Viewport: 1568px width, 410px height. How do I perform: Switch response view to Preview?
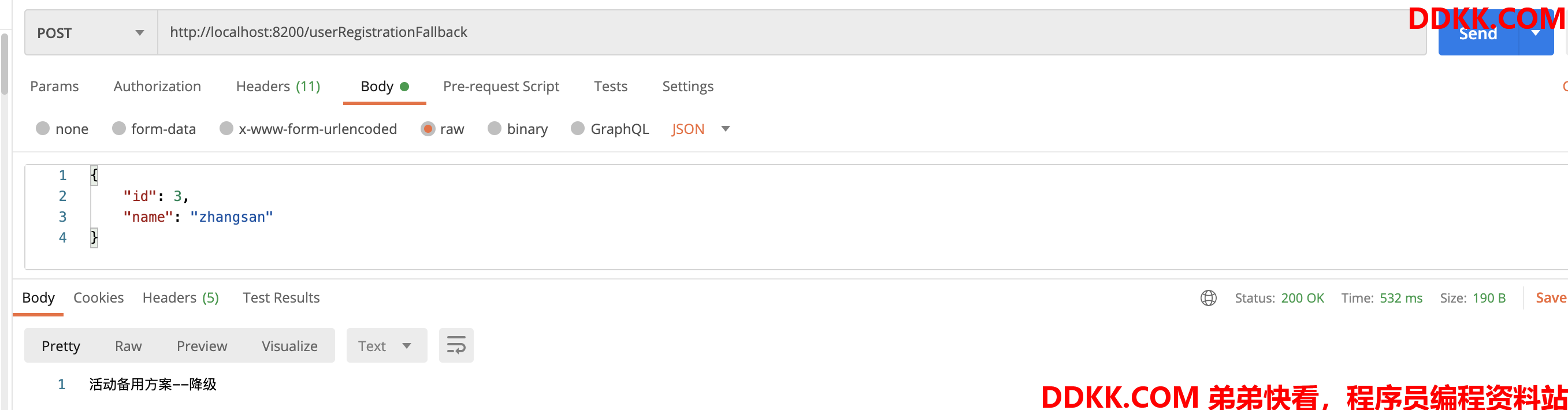(202, 345)
